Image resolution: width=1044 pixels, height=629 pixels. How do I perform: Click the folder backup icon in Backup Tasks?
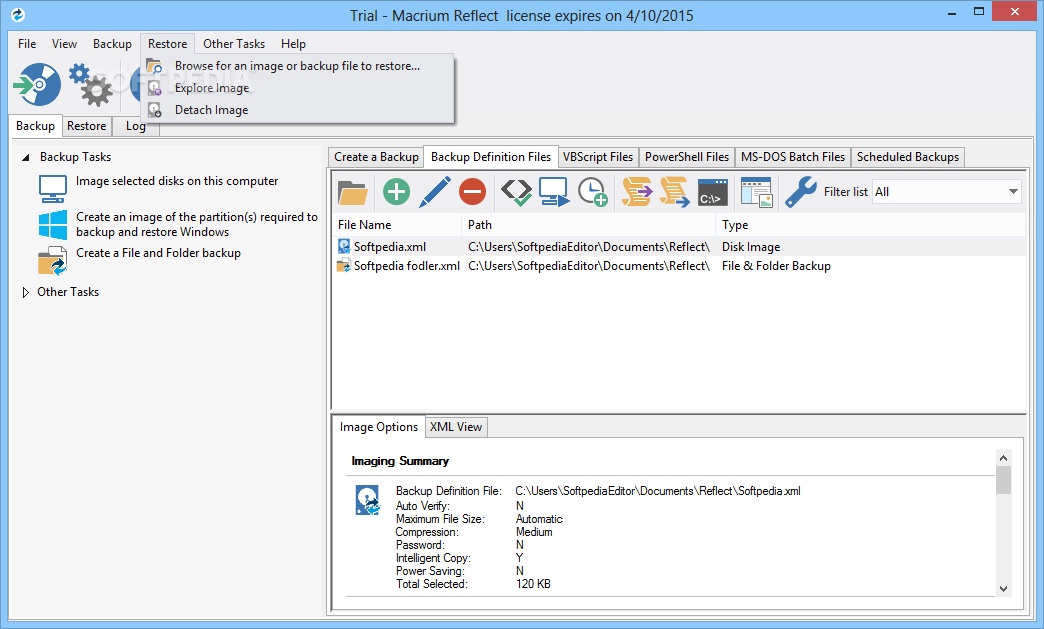(53, 261)
